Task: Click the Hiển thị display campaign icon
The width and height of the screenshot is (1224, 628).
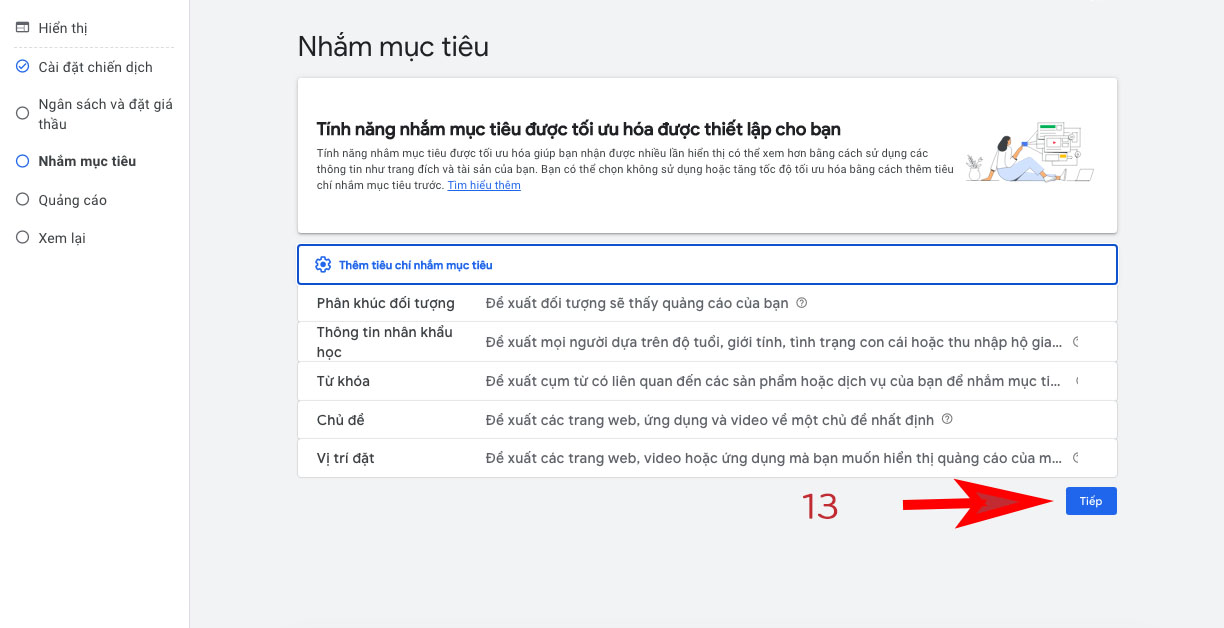Action: tap(22, 28)
